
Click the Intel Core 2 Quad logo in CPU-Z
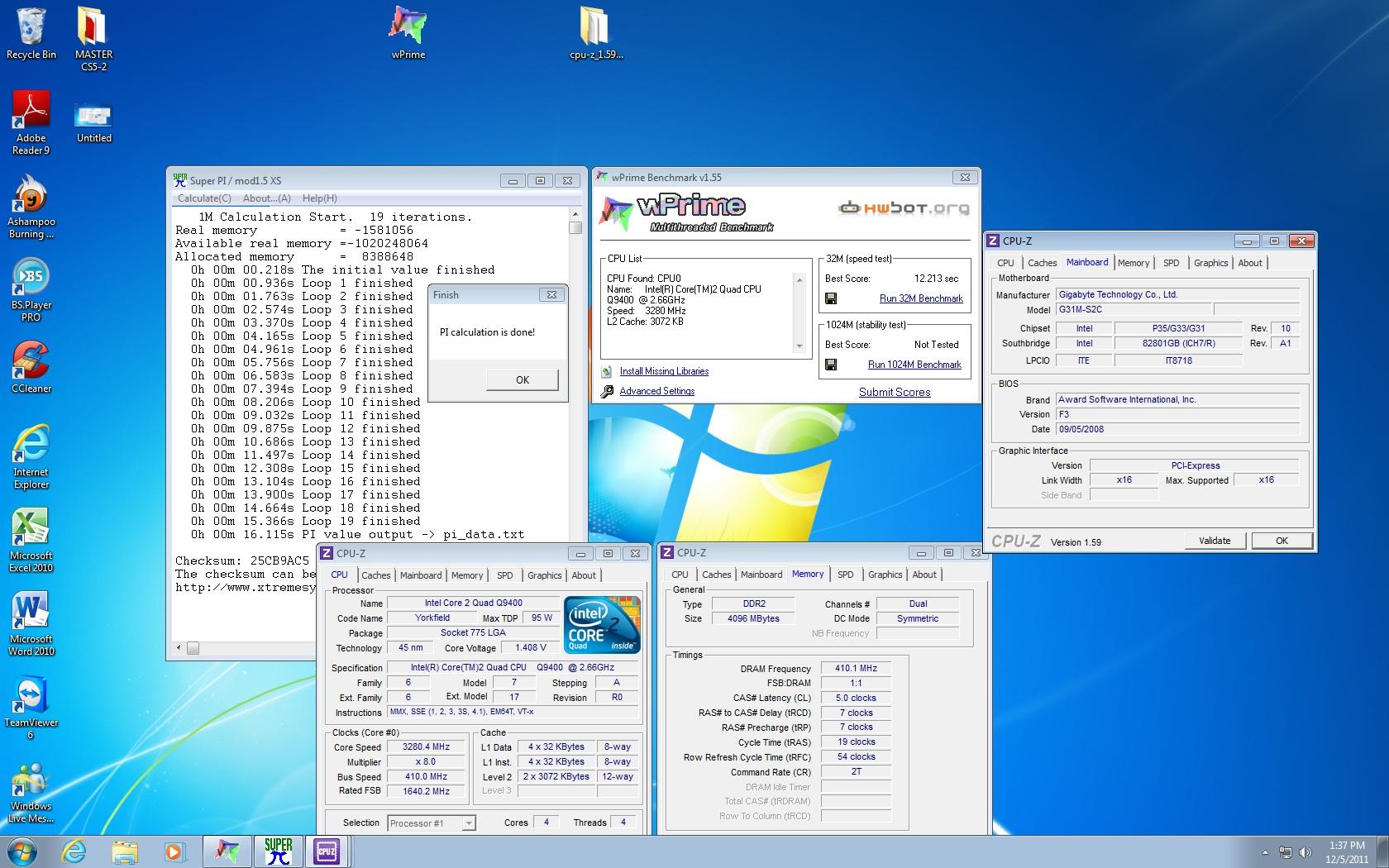pyautogui.click(x=603, y=625)
